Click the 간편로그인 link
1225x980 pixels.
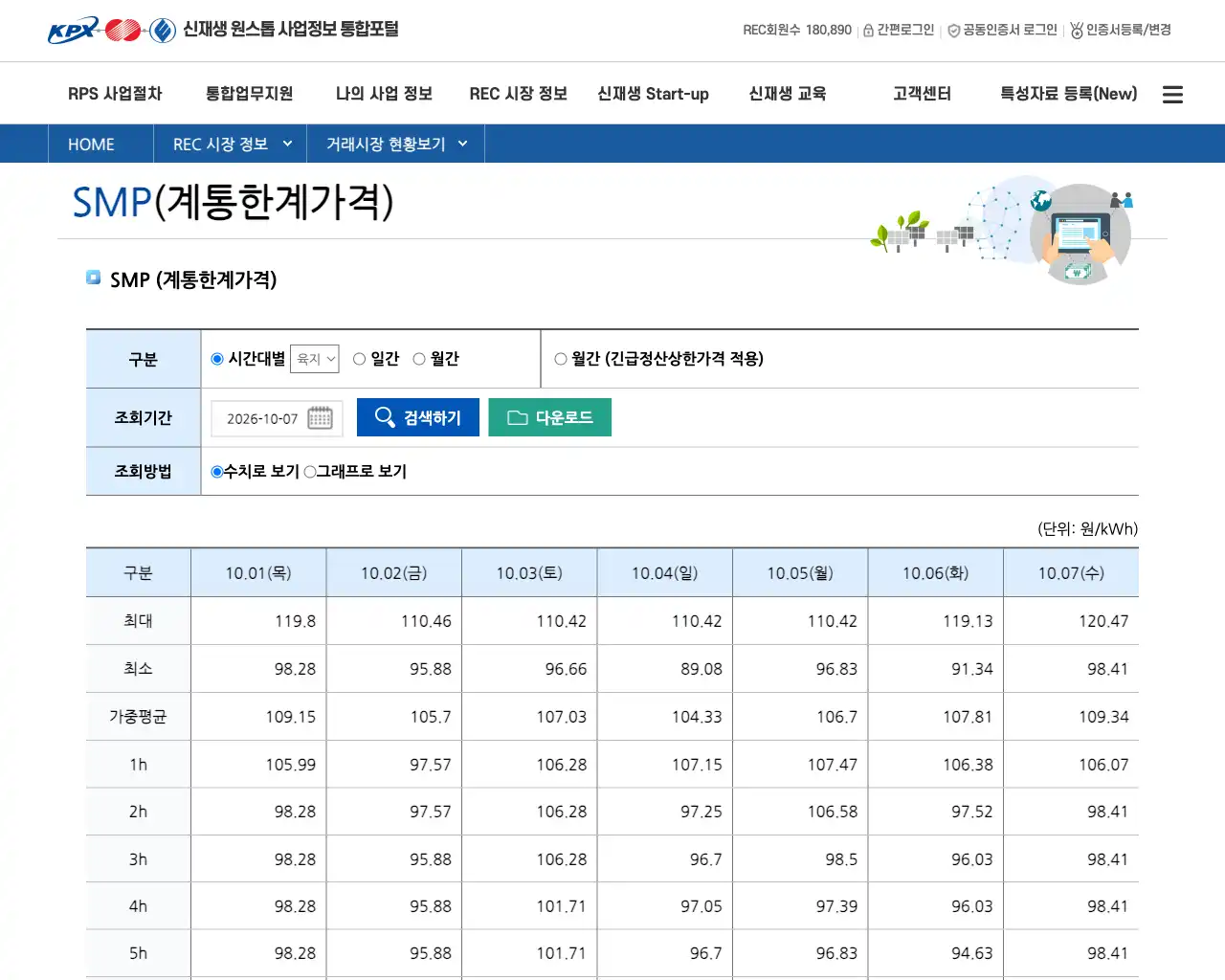pyautogui.click(x=905, y=31)
